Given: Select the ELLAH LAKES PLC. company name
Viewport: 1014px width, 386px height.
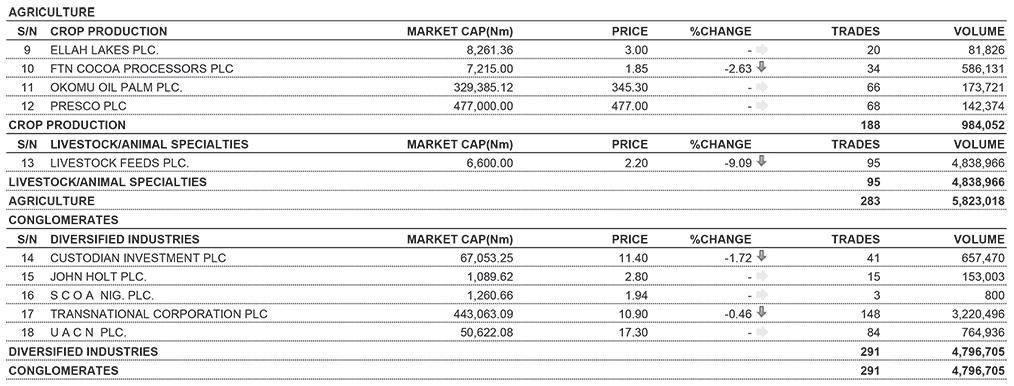Looking at the screenshot, I should click(104, 50).
